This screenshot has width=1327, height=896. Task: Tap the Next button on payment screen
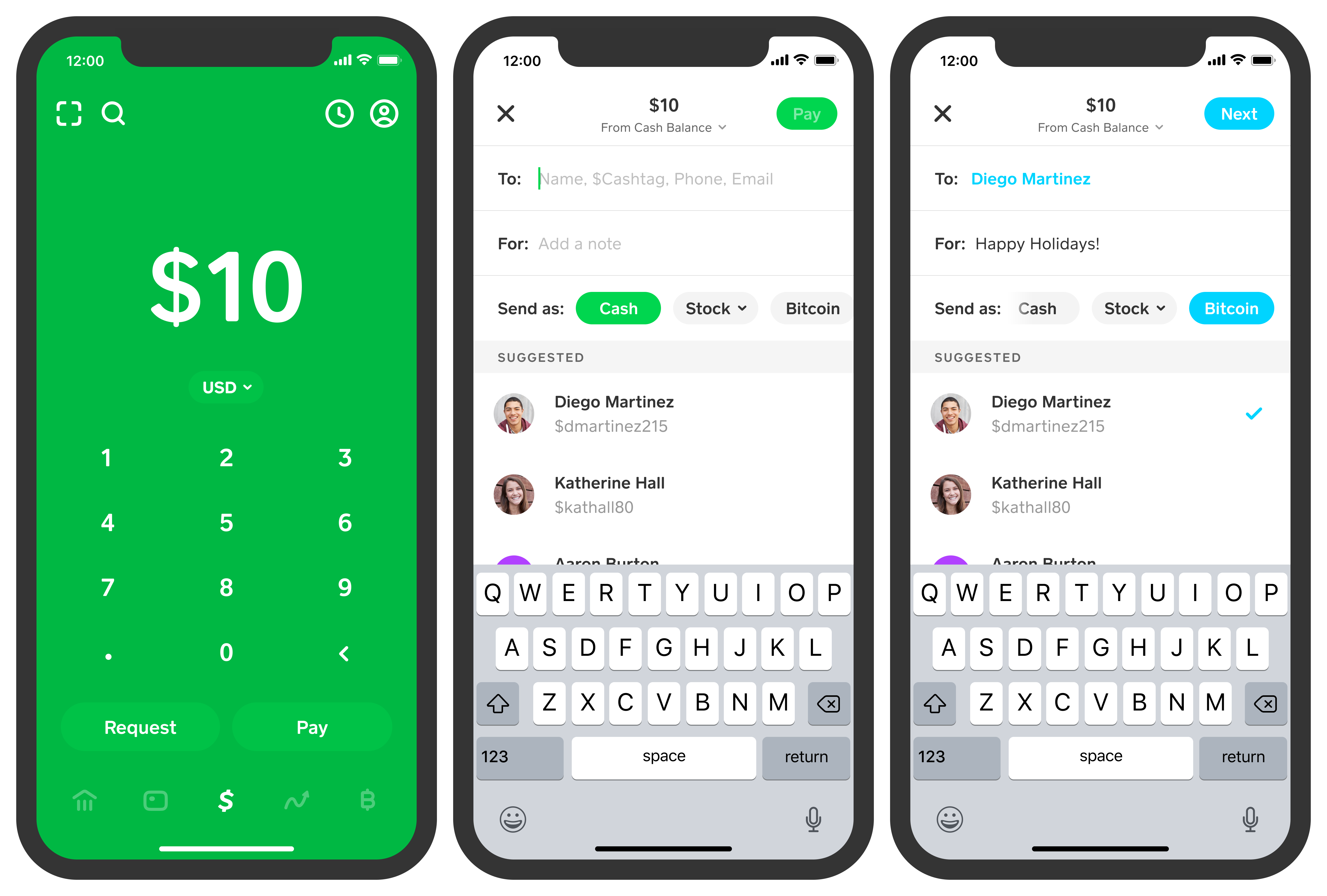(1238, 112)
